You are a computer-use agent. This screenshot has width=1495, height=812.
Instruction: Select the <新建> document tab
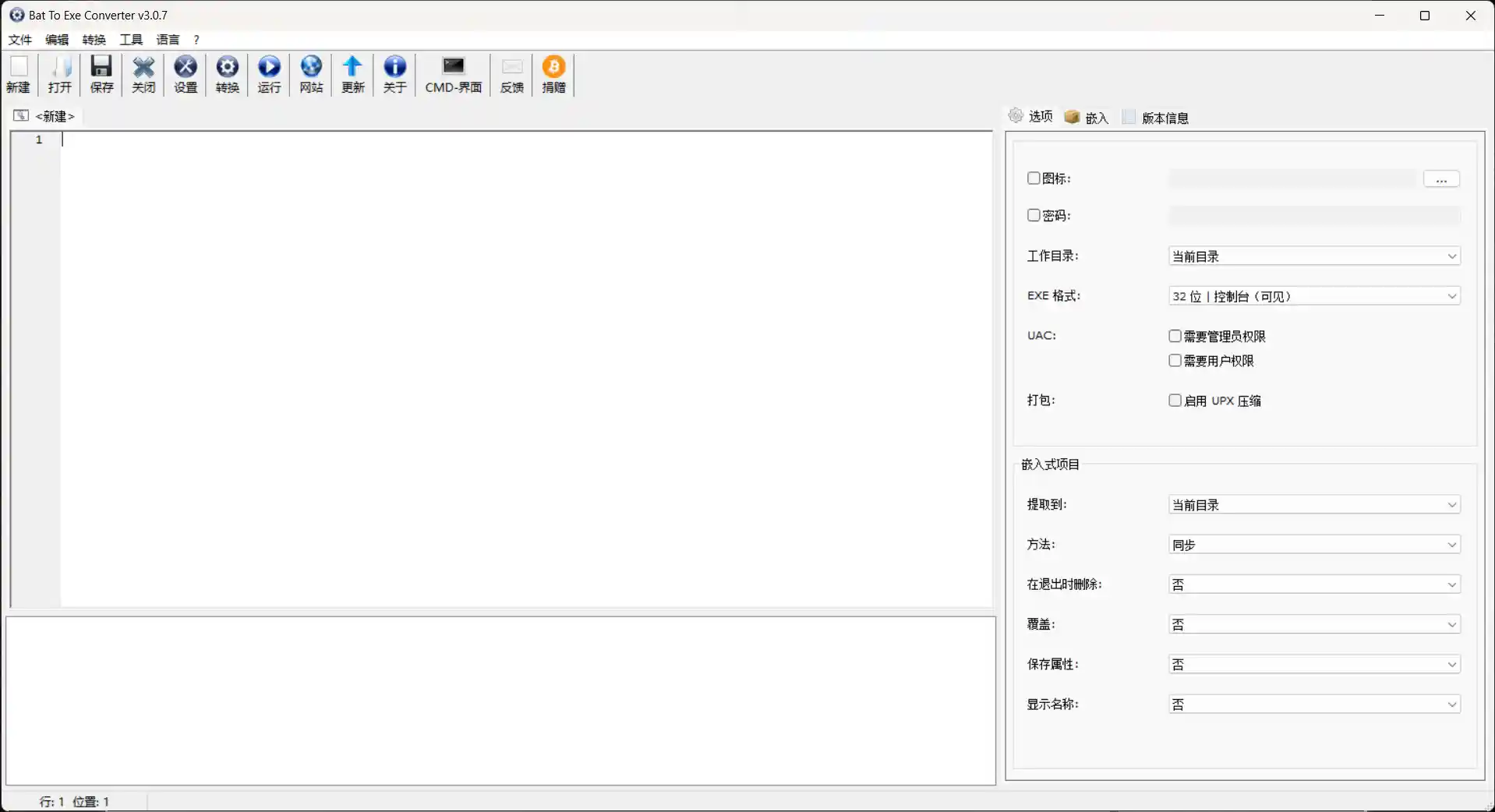[x=44, y=116]
